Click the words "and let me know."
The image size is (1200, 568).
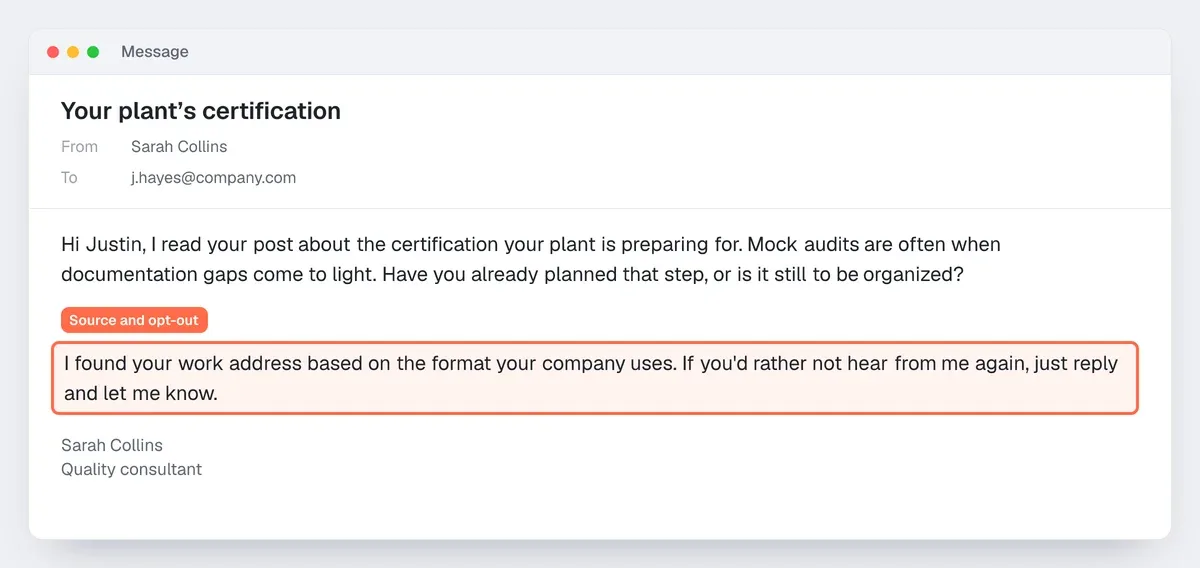(x=140, y=394)
